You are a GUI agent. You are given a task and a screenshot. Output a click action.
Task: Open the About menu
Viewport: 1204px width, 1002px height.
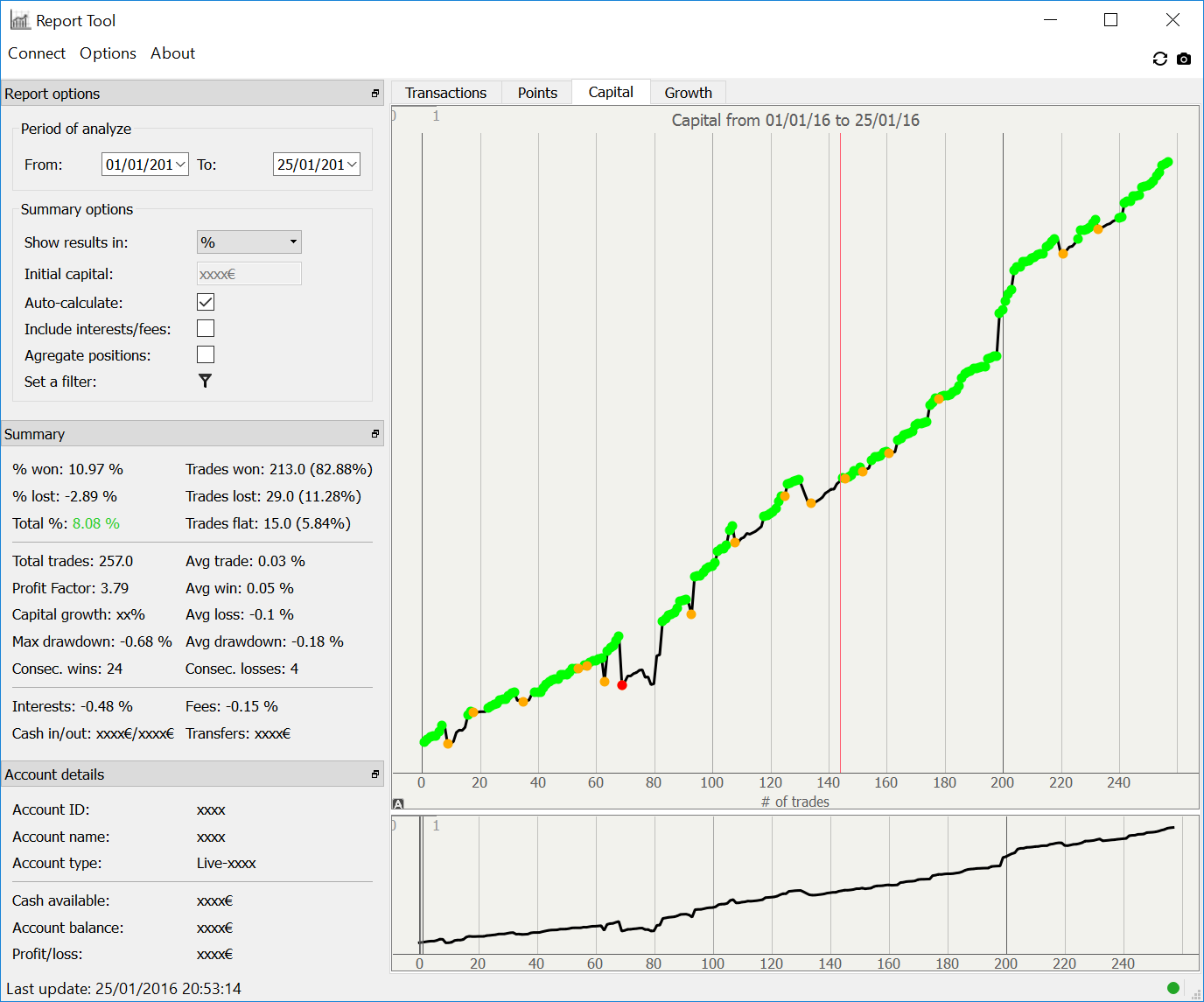click(x=172, y=53)
